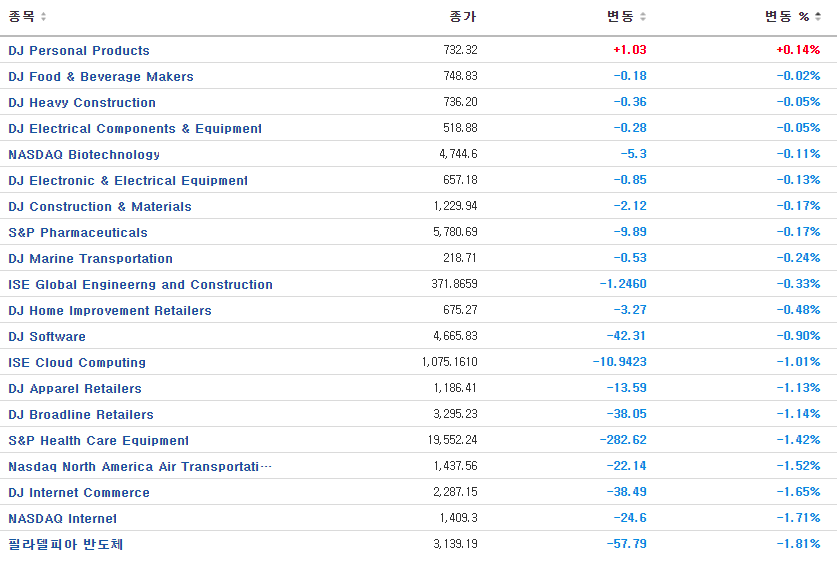Screen dimensions: 837x562
Task: Select change value -0.28
Action: 630,128
